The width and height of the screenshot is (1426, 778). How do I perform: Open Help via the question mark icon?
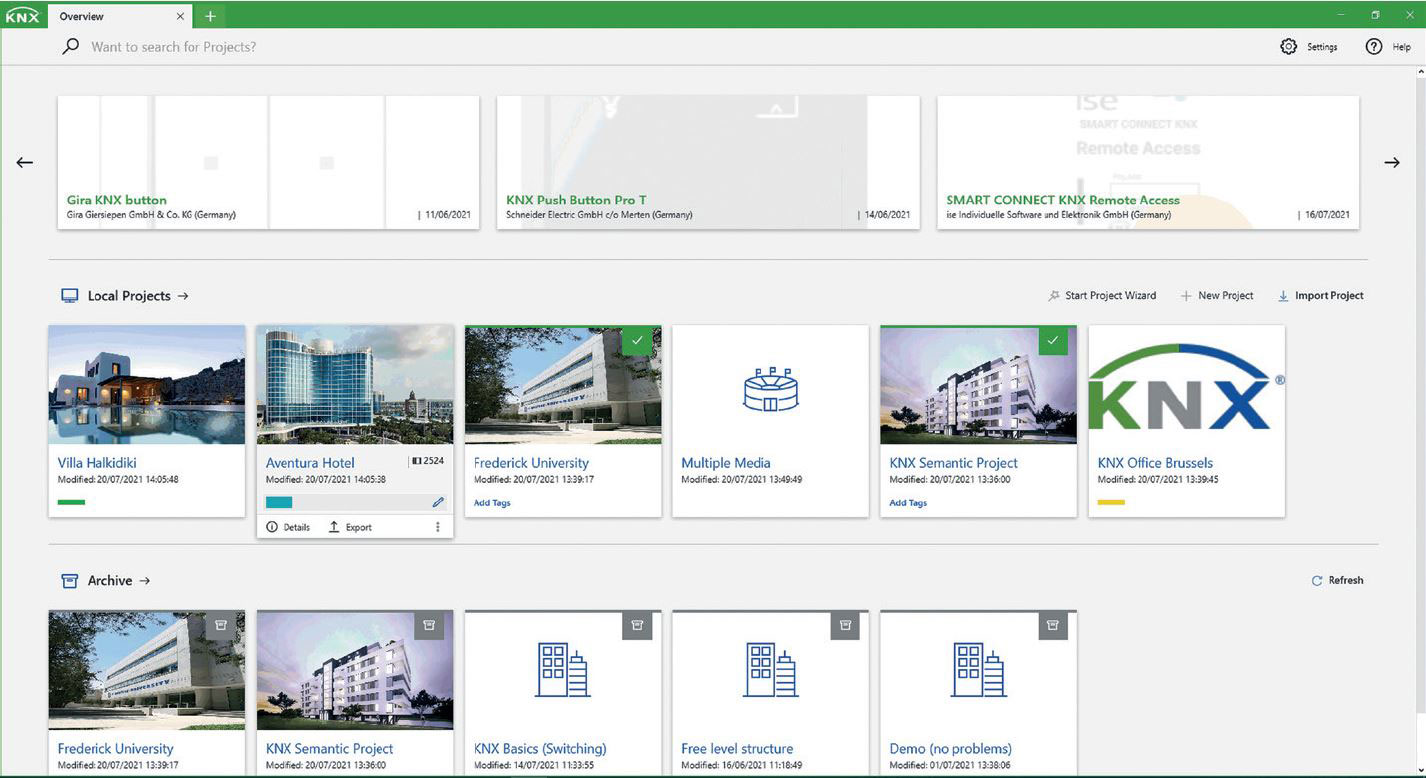coord(1373,47)
